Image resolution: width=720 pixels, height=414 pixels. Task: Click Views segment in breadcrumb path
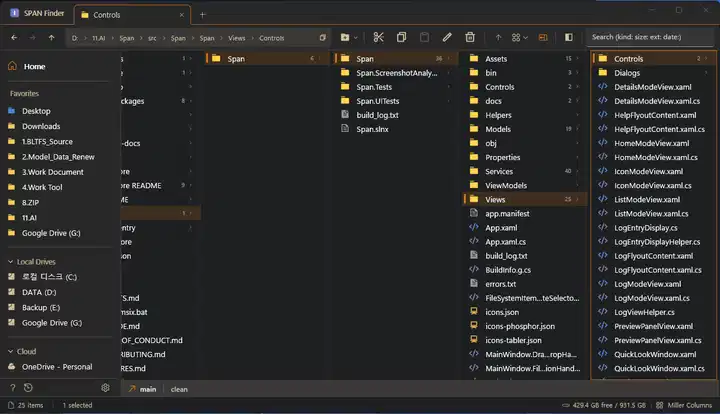[x=236, y=37]
